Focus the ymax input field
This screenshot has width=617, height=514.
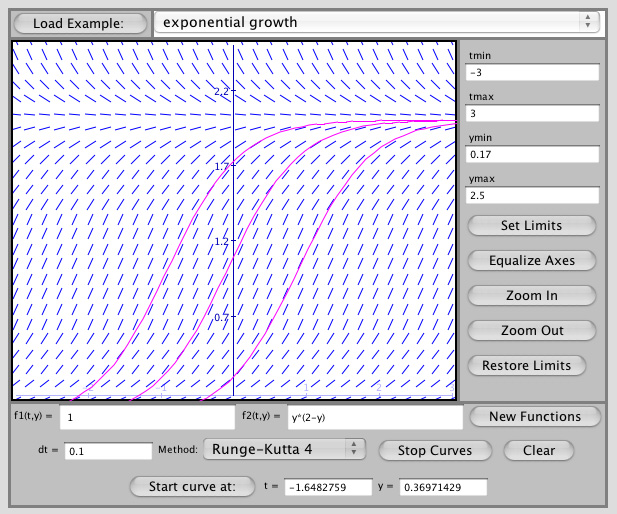(531, 196)
